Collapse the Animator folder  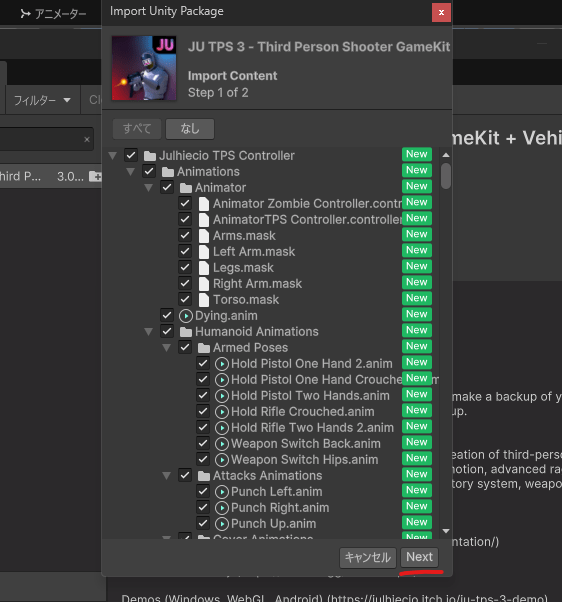coord(149,188)
